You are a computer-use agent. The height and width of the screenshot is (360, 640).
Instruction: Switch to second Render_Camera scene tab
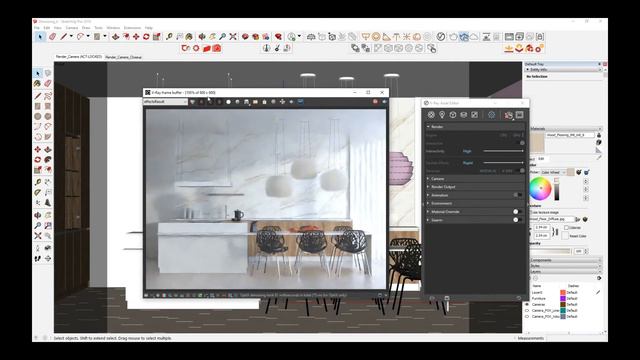(x=124, y=57)
